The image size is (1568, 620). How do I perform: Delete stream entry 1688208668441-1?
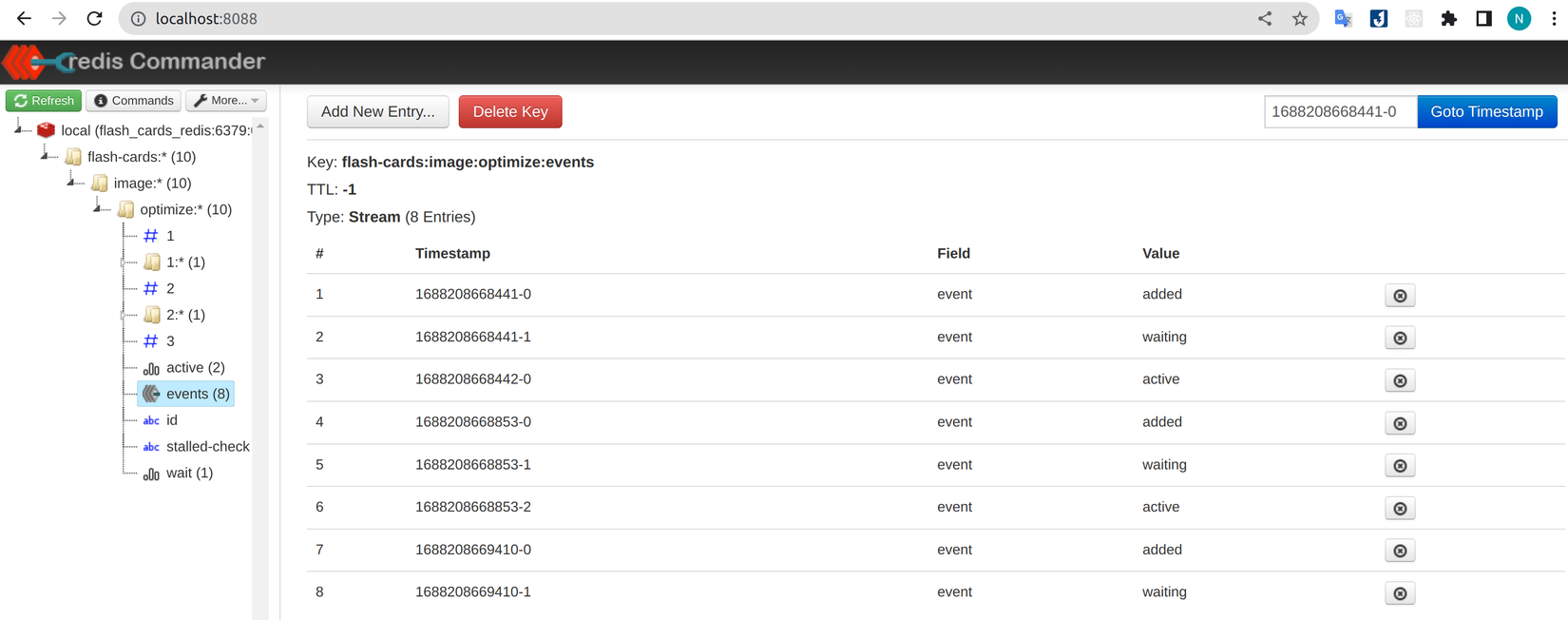click(x=1400, y=338)
